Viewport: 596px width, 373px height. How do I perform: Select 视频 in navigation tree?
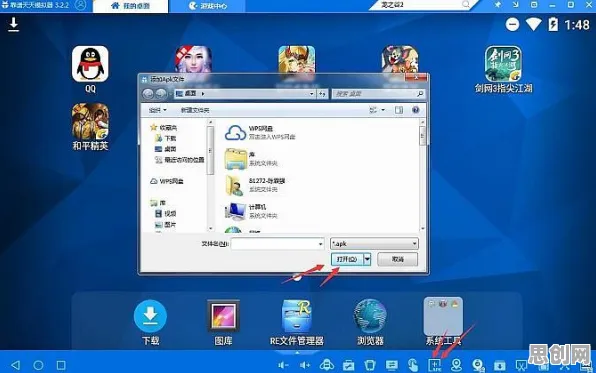[x=166, y=213]
